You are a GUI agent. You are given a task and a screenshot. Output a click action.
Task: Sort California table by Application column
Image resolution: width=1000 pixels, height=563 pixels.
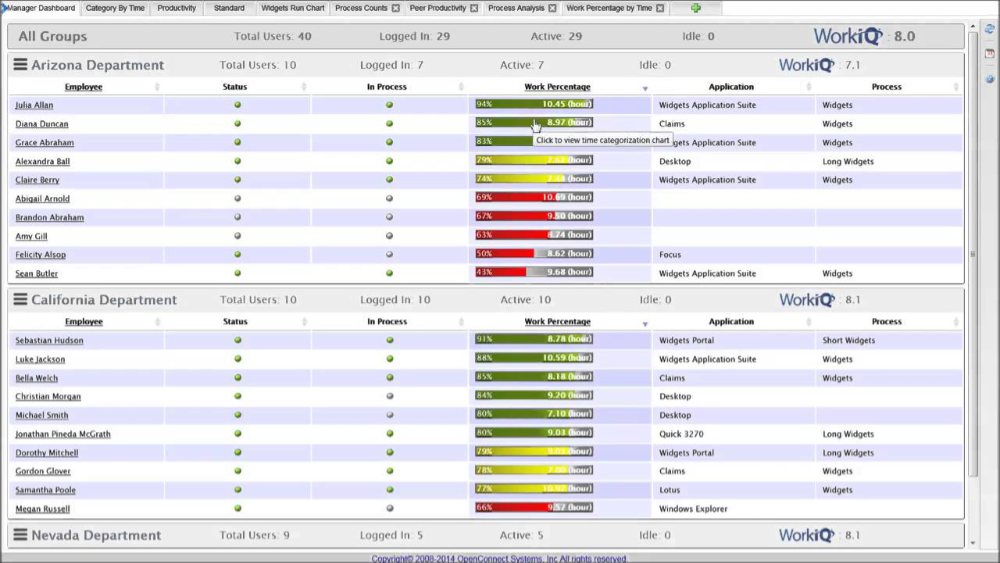[x=731, y=321]
